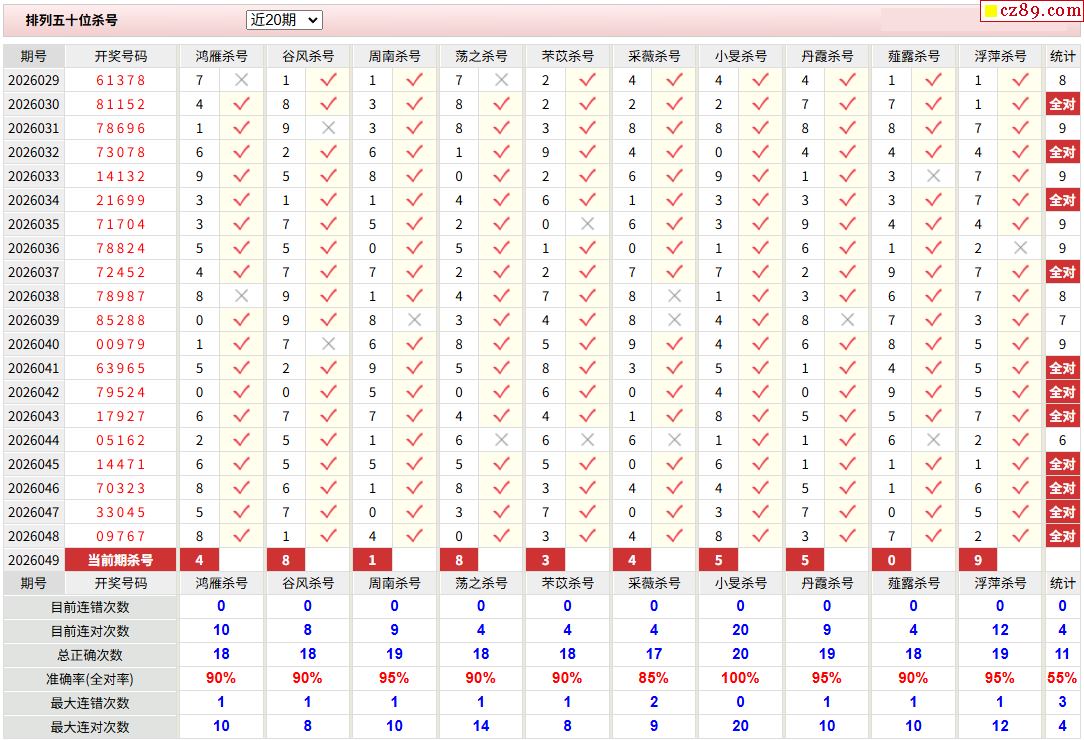The image size is (1084, 740).
Task: Click the gray X mark for 采薇杀号 in row 2026038
Action: point(675,296)
